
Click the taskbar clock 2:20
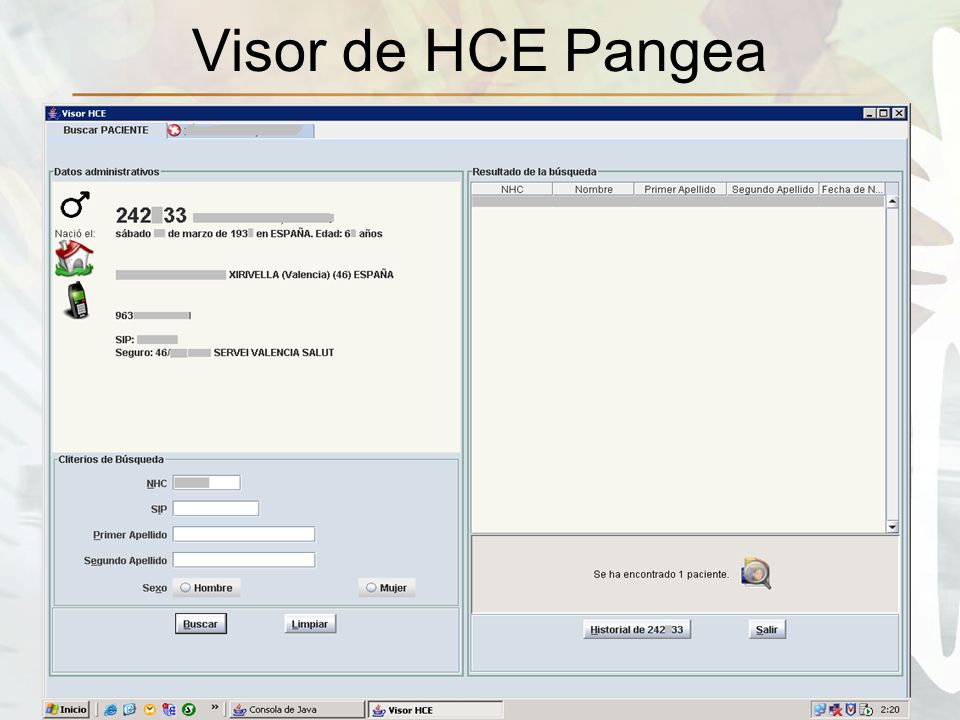pos(890,710)
